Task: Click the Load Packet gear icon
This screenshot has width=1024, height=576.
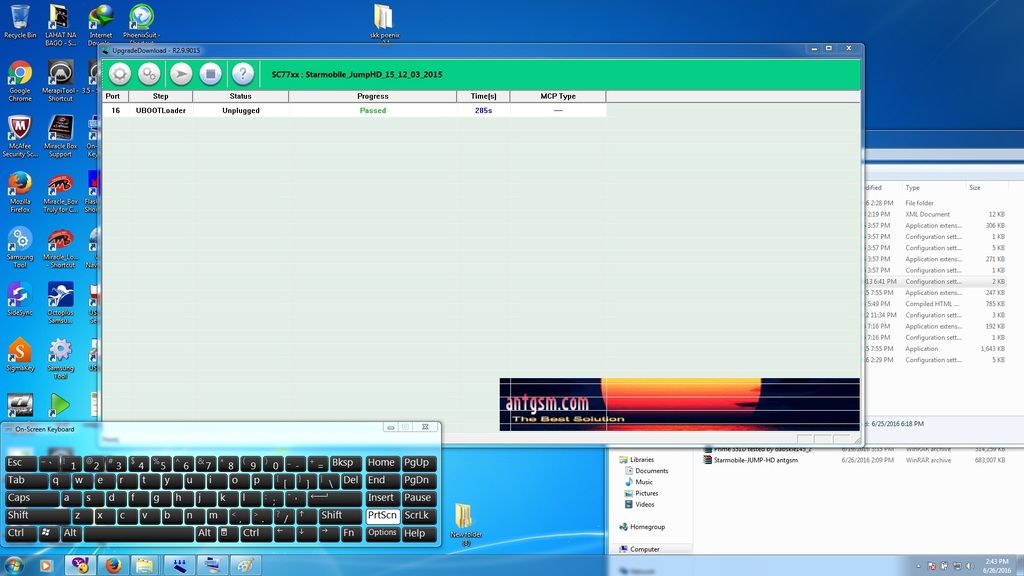Action: click(x=119, y=74)
